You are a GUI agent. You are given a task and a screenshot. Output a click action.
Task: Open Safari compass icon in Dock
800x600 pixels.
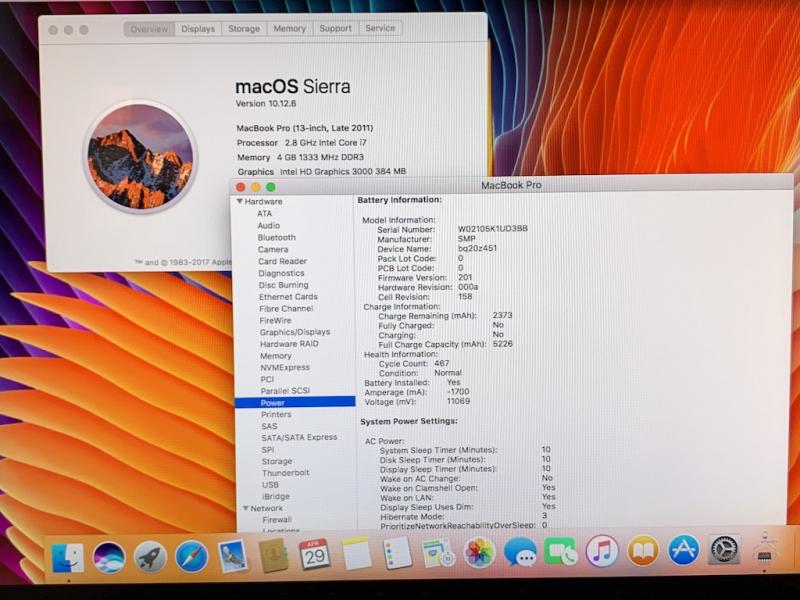[191, 556]
